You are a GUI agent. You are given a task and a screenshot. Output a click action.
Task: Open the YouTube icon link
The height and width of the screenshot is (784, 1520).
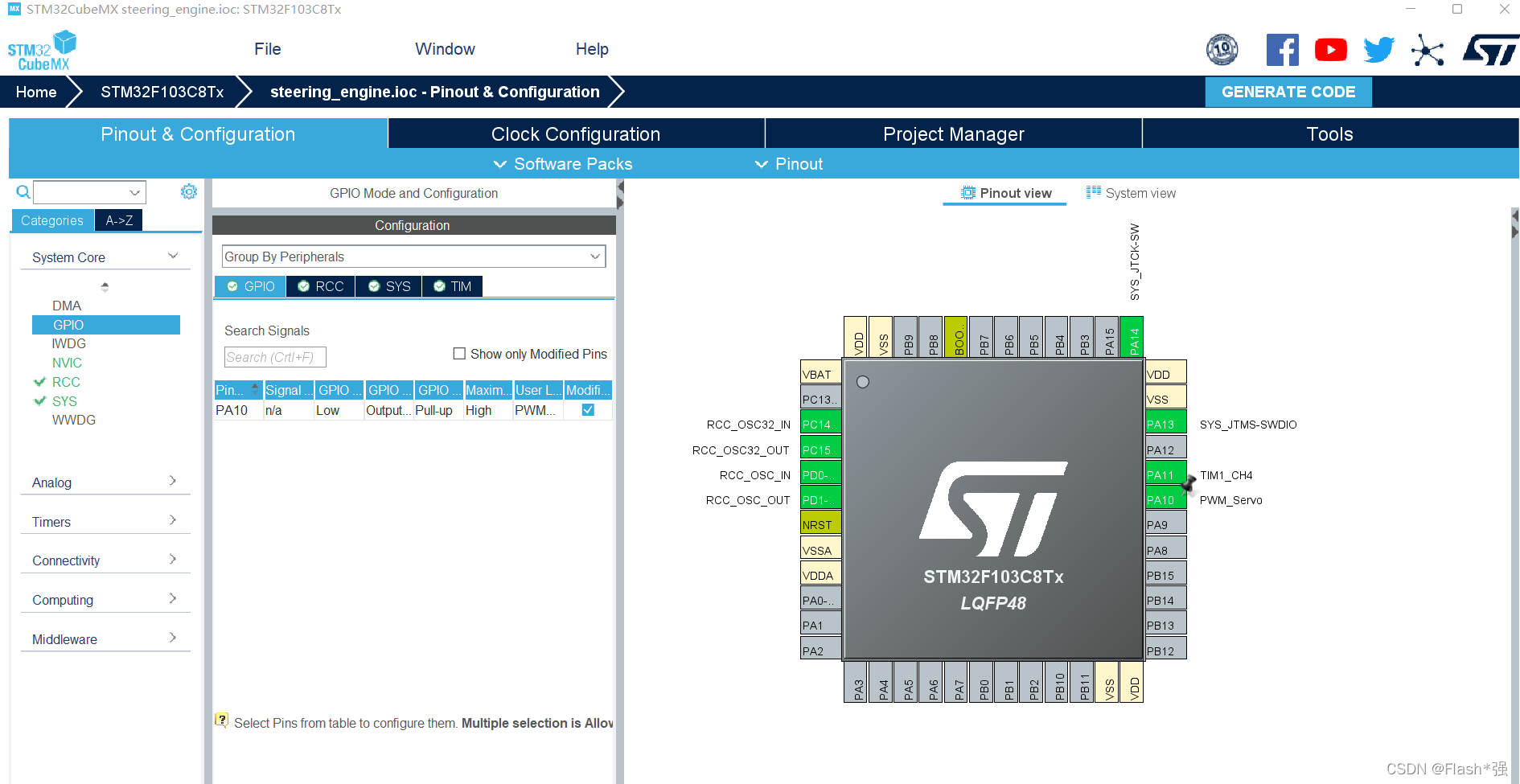click(1331, 50)
